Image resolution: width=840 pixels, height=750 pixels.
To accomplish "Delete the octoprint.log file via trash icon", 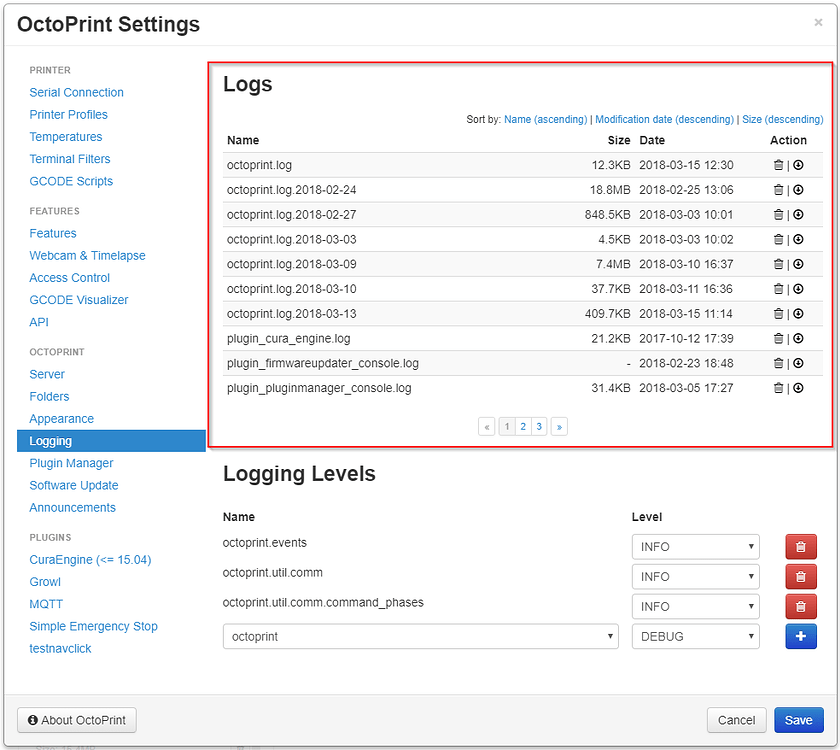I will [779, 165].
